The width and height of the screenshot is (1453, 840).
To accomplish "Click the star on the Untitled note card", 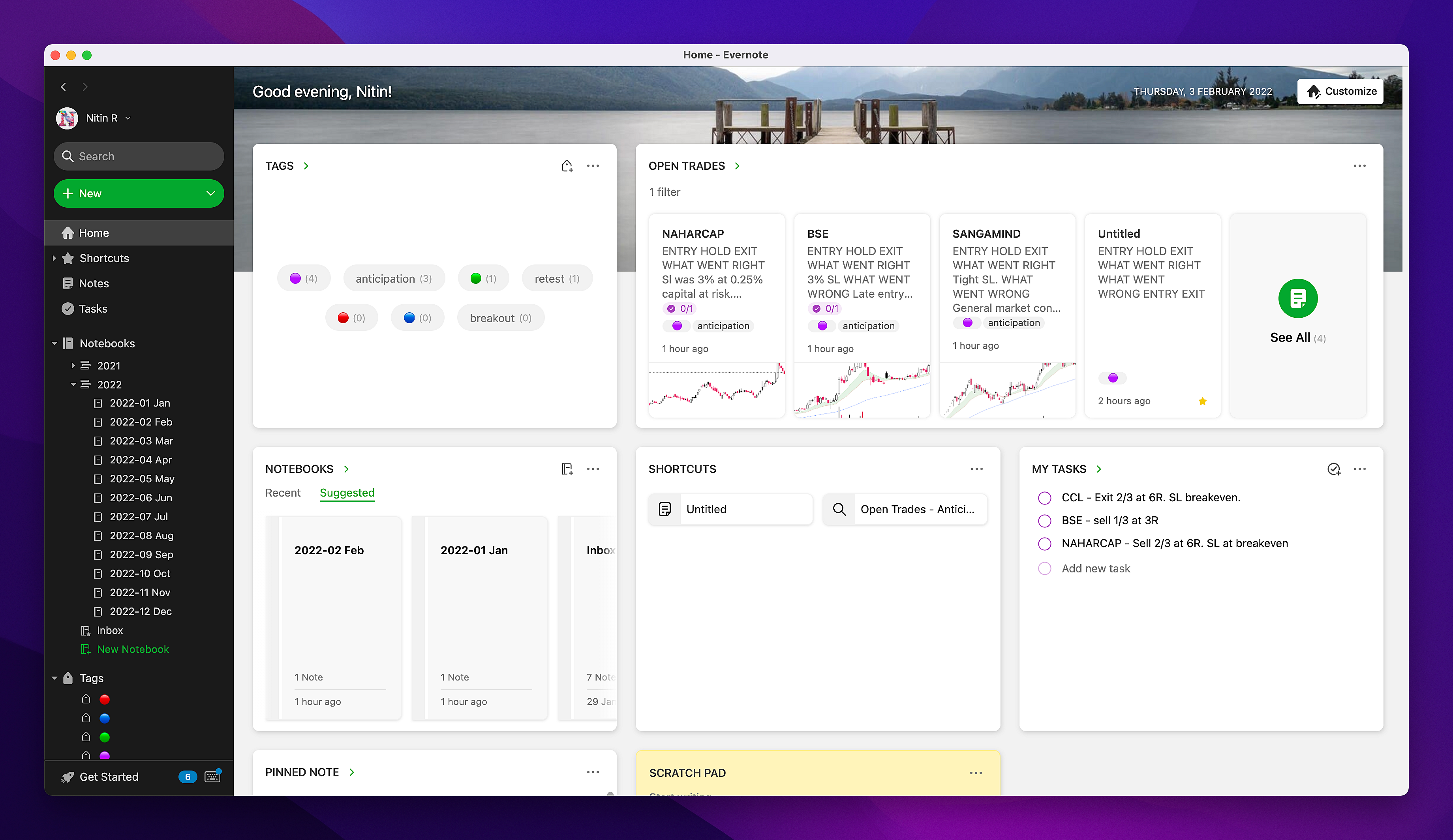I will coord(1202,401).
